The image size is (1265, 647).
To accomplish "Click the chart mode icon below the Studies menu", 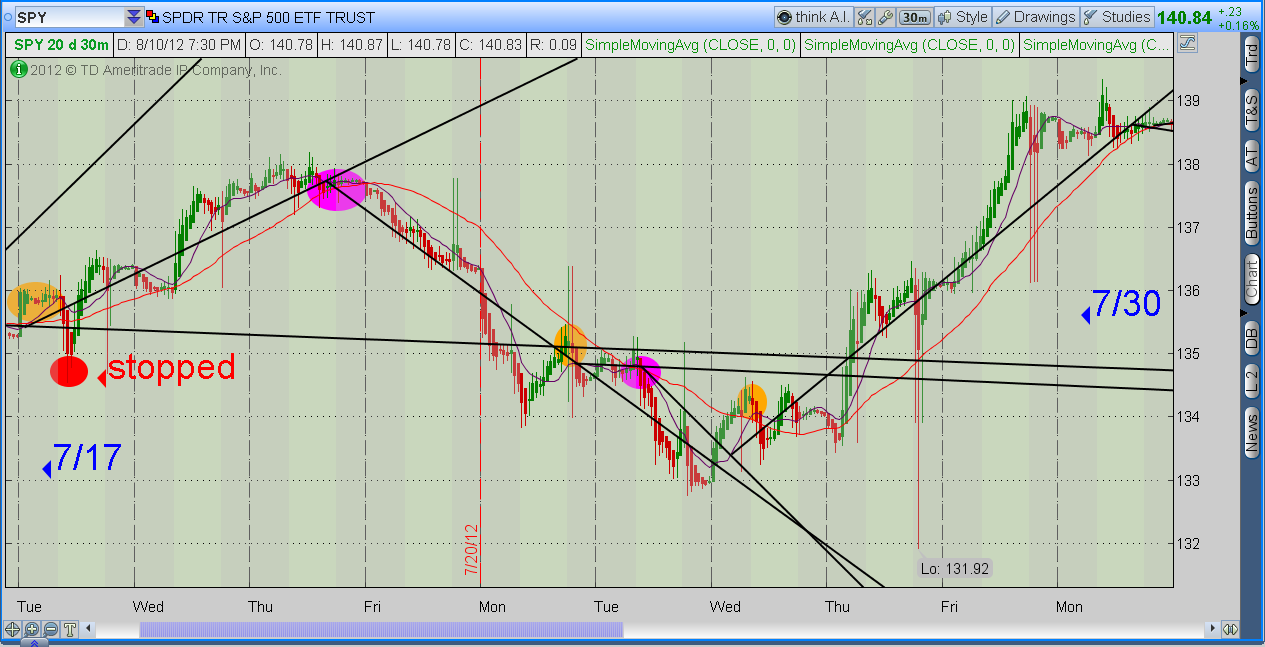I will pyautogui.click(x=1187, y=44).
